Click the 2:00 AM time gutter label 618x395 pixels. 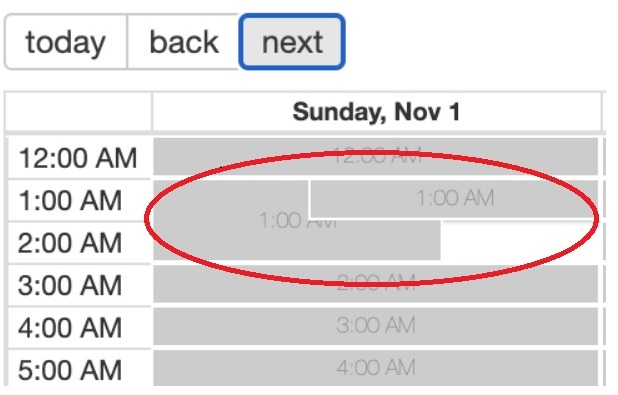(x=70, y=242)
